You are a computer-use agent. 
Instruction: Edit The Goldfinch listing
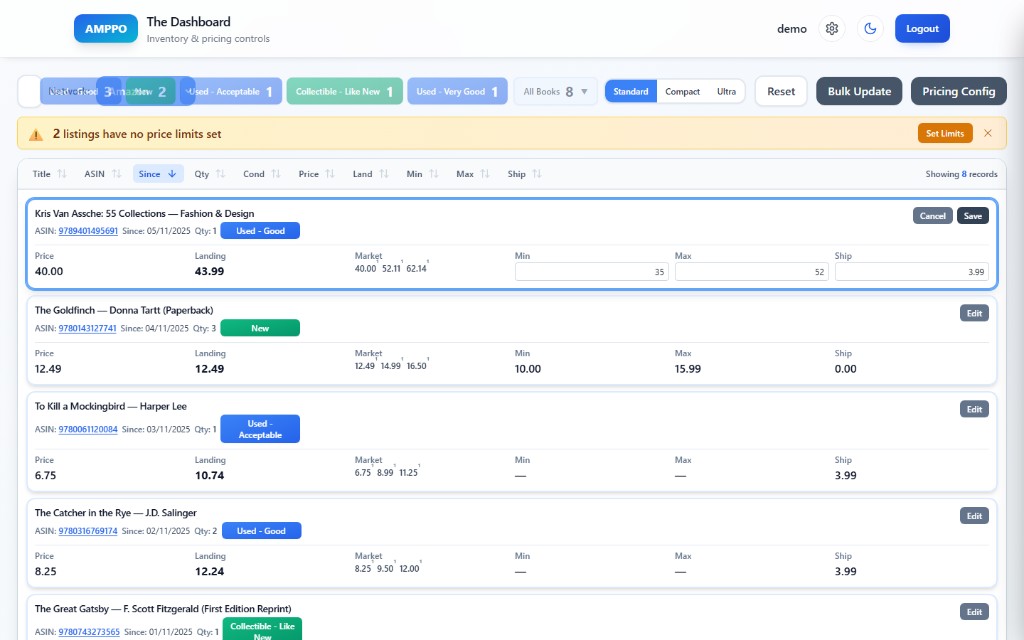[x=974, y=313]
